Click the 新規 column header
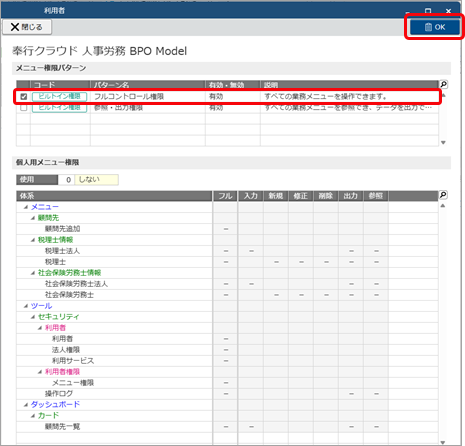Screen dimensions: 465x446 [x=276, y=196]
